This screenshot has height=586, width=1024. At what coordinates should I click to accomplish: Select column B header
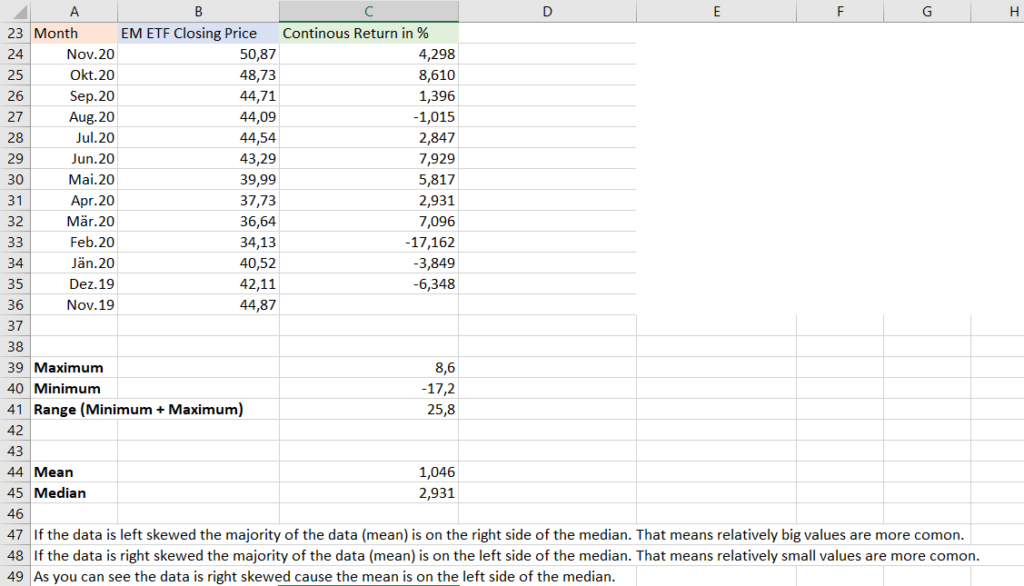[x=199, y=11]
